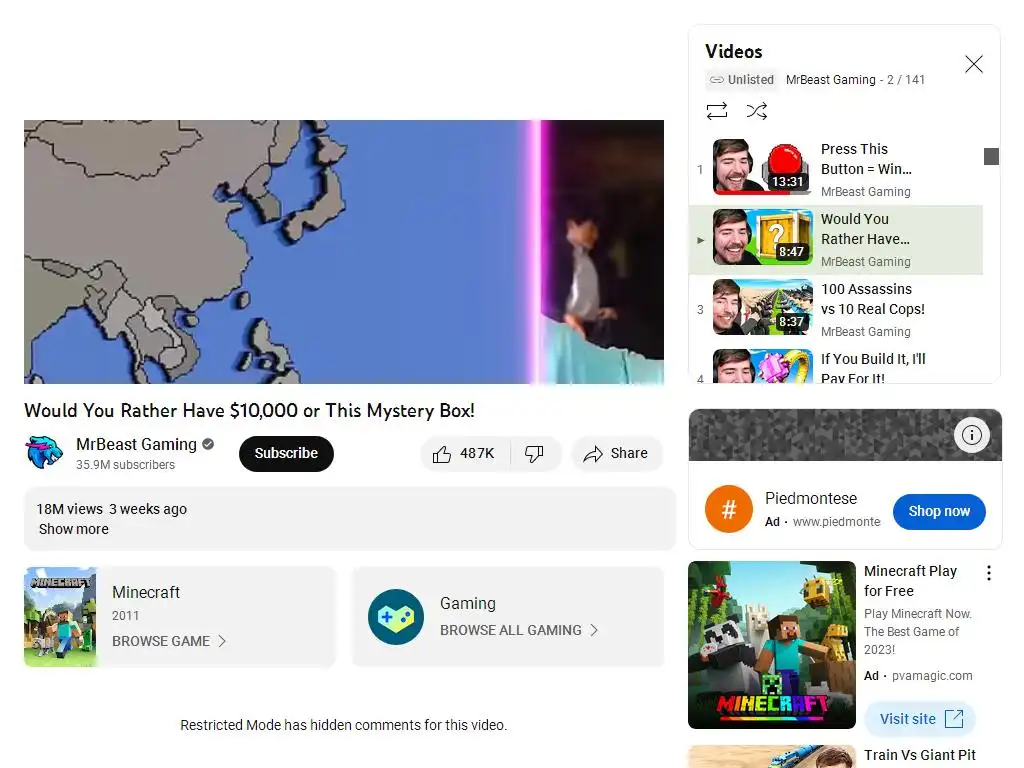Screen dimensions: 1024x768
Task: Click Press This Button = Win title
Action: pos(866,159)
